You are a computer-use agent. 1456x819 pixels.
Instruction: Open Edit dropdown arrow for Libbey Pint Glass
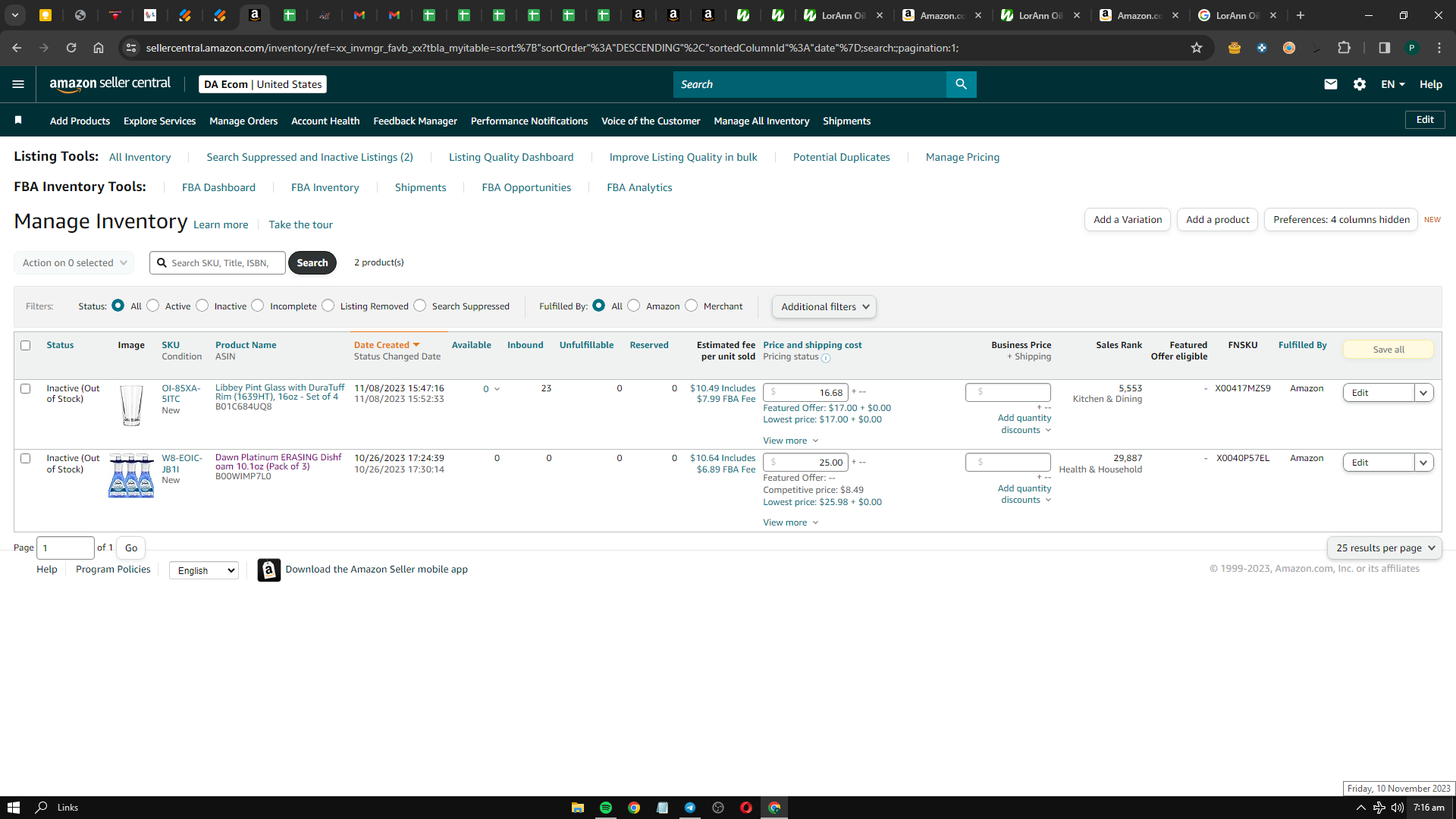[1423, 393]
